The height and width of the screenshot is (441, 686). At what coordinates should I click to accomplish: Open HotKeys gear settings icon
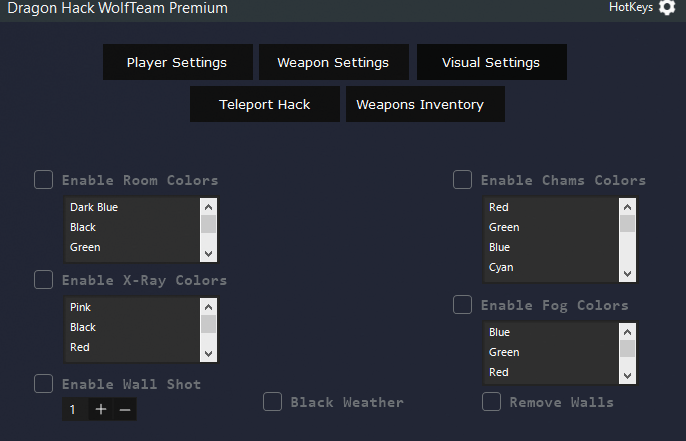(x=667, y=7)
